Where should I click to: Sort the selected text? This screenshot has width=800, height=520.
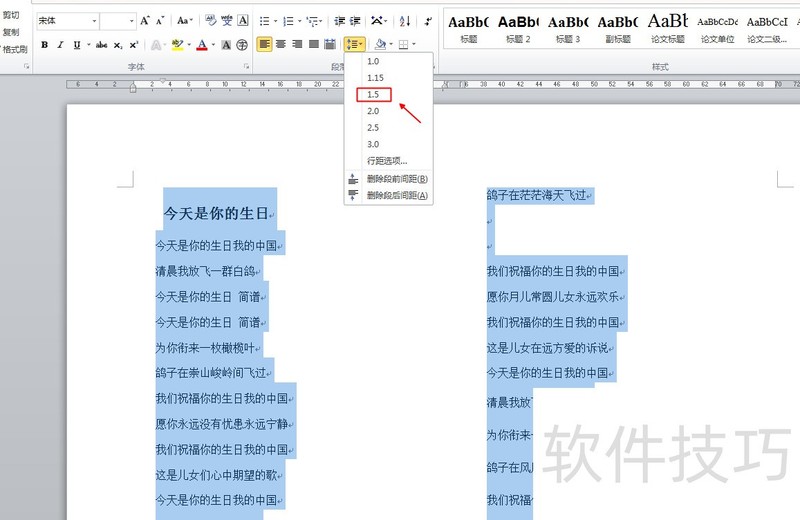pyautogui.click(x=405, y=21)
